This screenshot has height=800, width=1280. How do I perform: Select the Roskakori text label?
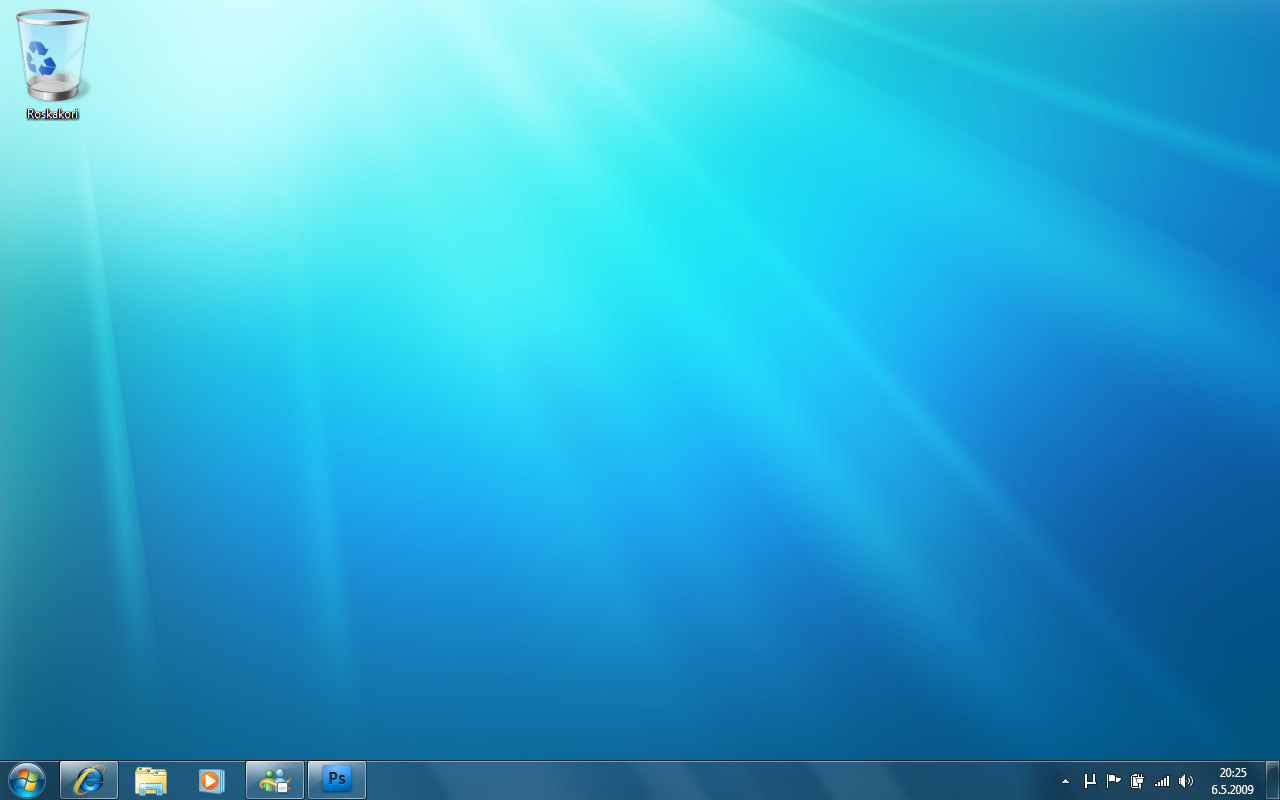(52, 114)
